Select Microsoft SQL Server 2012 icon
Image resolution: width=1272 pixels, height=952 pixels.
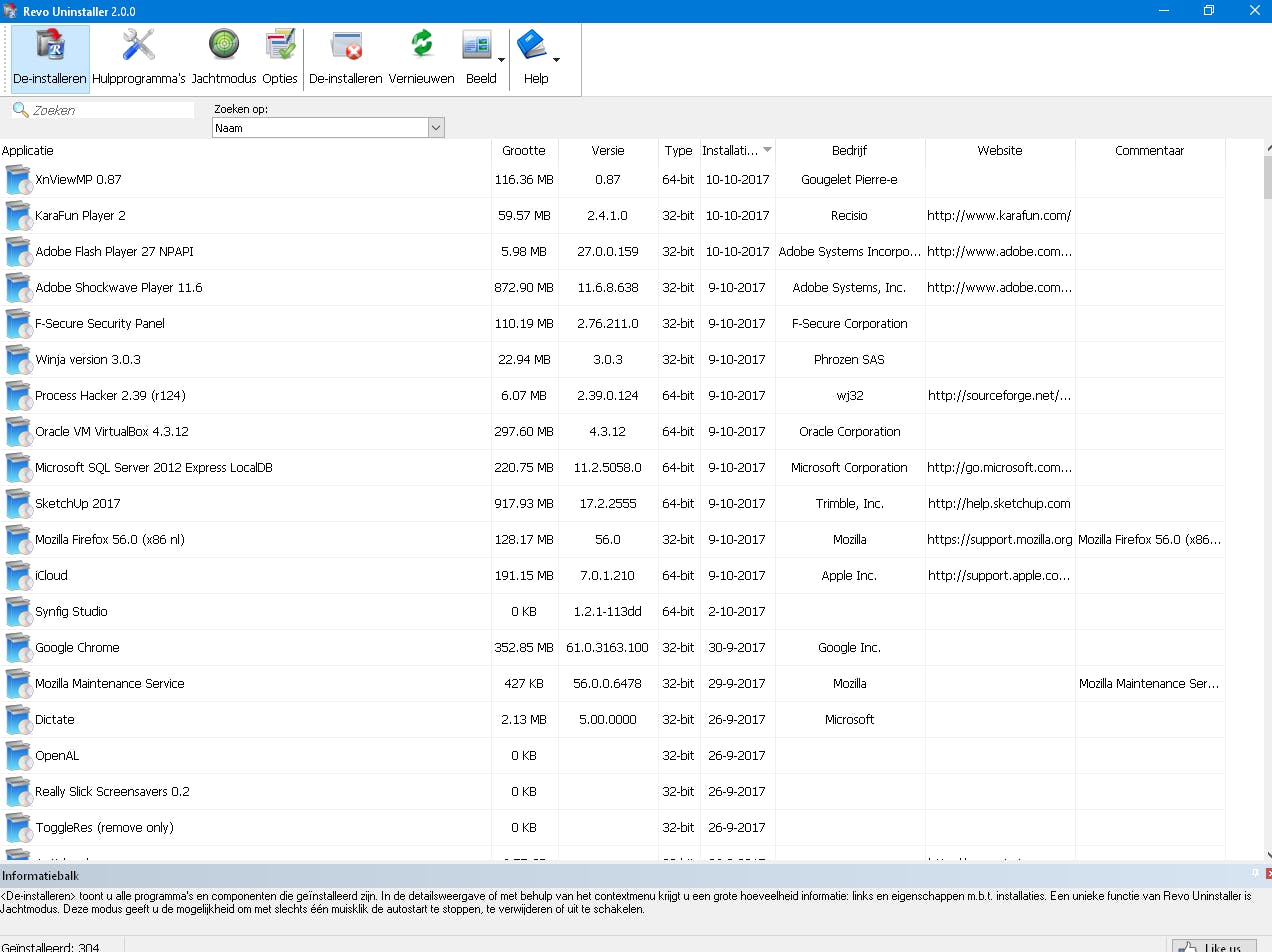click(x=18, y=468)
